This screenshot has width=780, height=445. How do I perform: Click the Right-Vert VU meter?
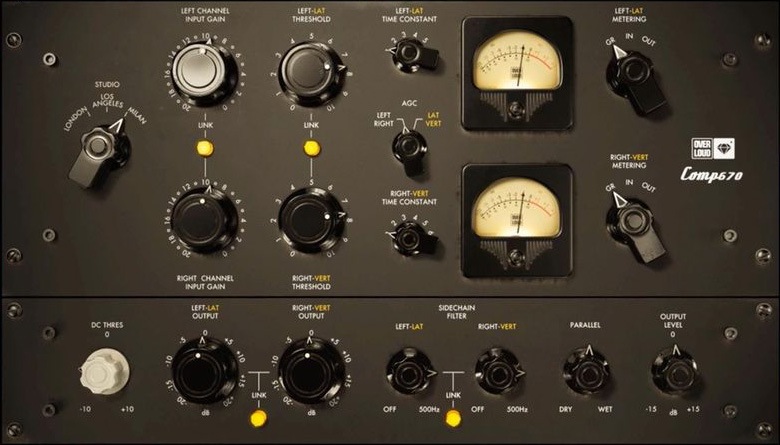coord(517,221)
